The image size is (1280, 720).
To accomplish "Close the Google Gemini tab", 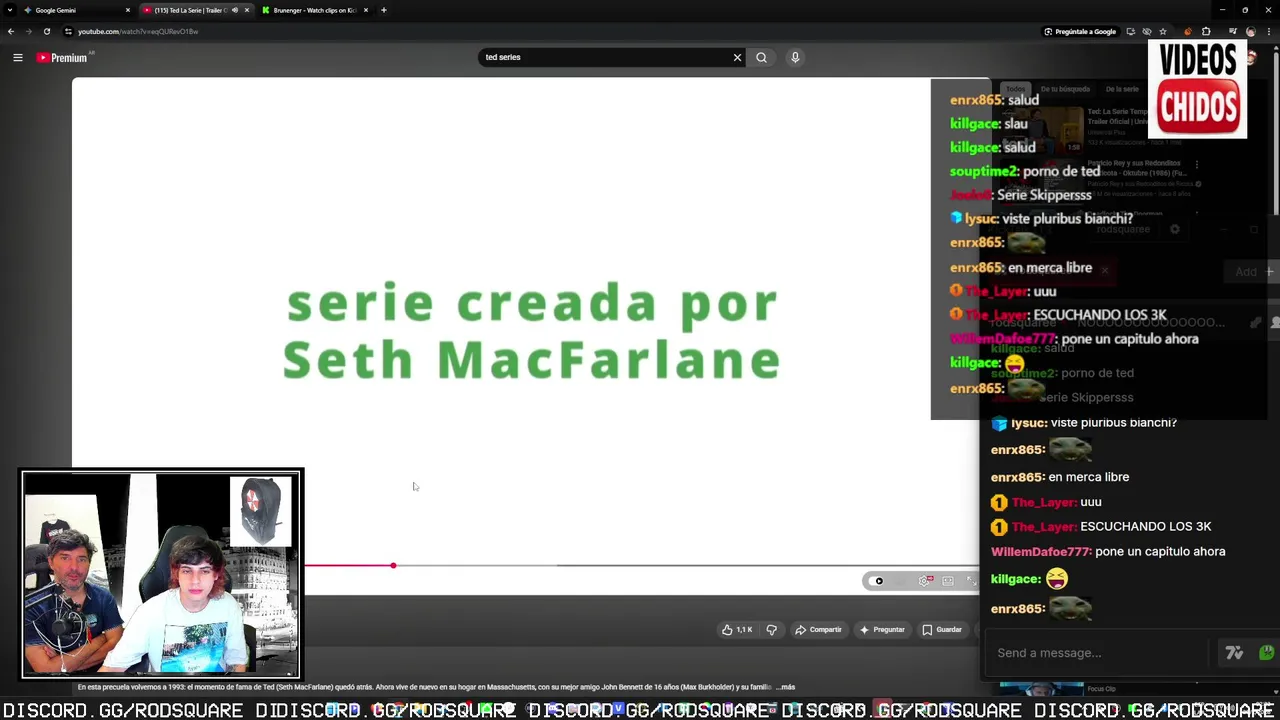I will pos(128,10).
